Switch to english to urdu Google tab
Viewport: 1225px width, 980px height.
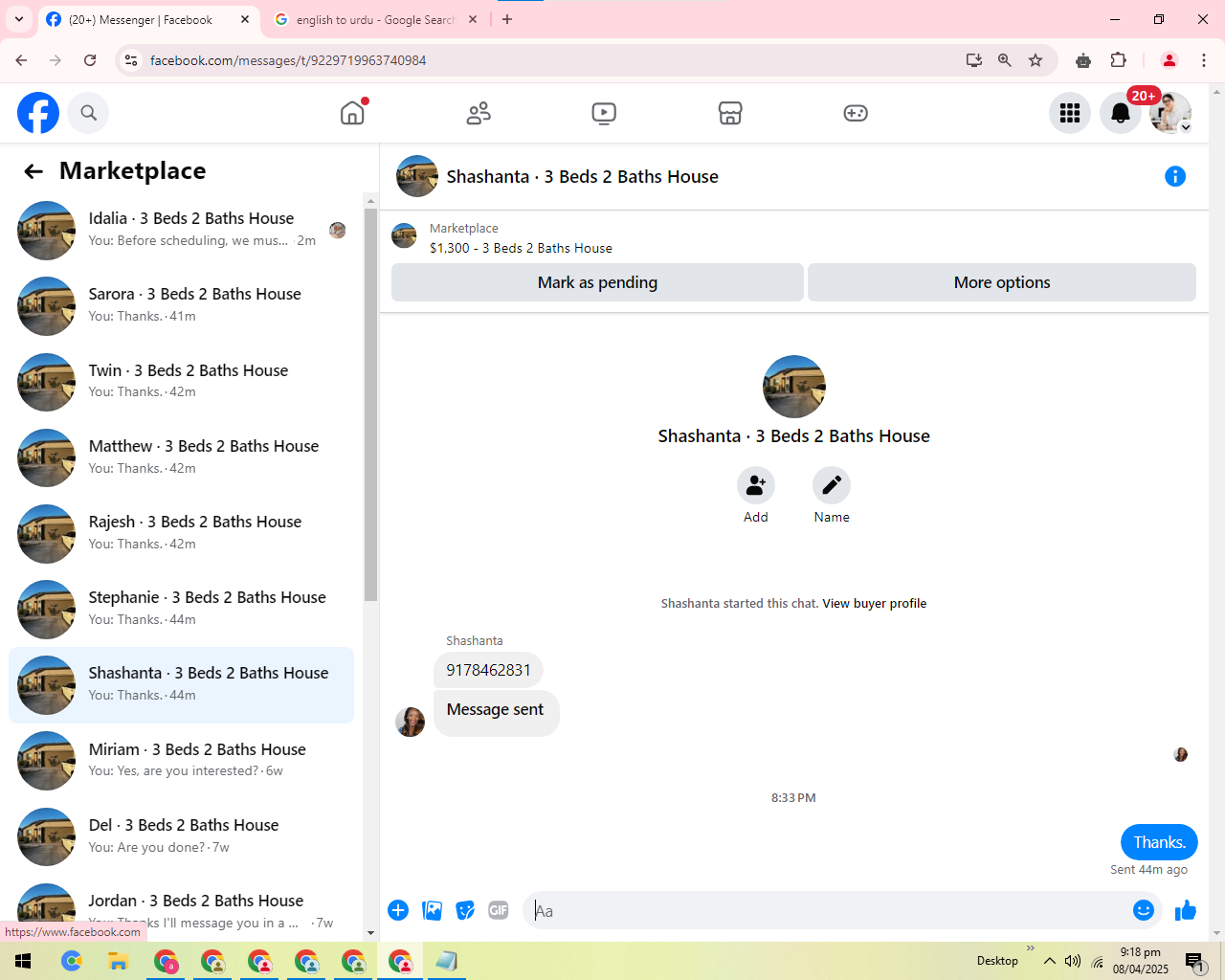(373, 19)
